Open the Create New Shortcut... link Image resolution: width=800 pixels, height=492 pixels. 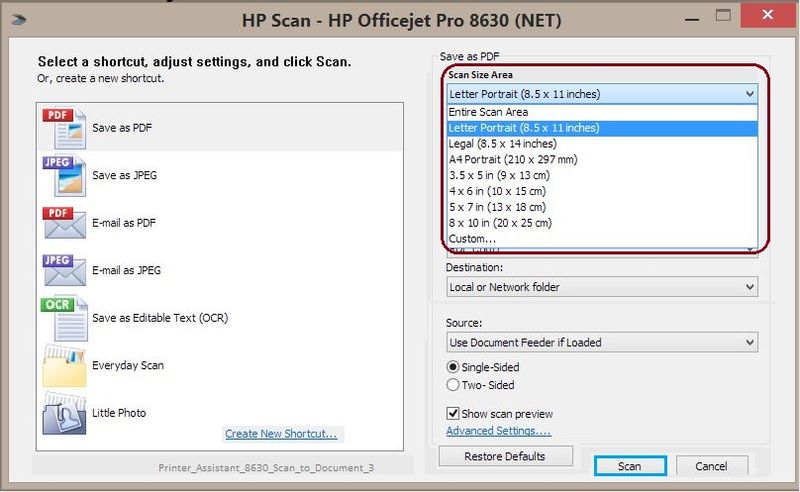point(281,434)
